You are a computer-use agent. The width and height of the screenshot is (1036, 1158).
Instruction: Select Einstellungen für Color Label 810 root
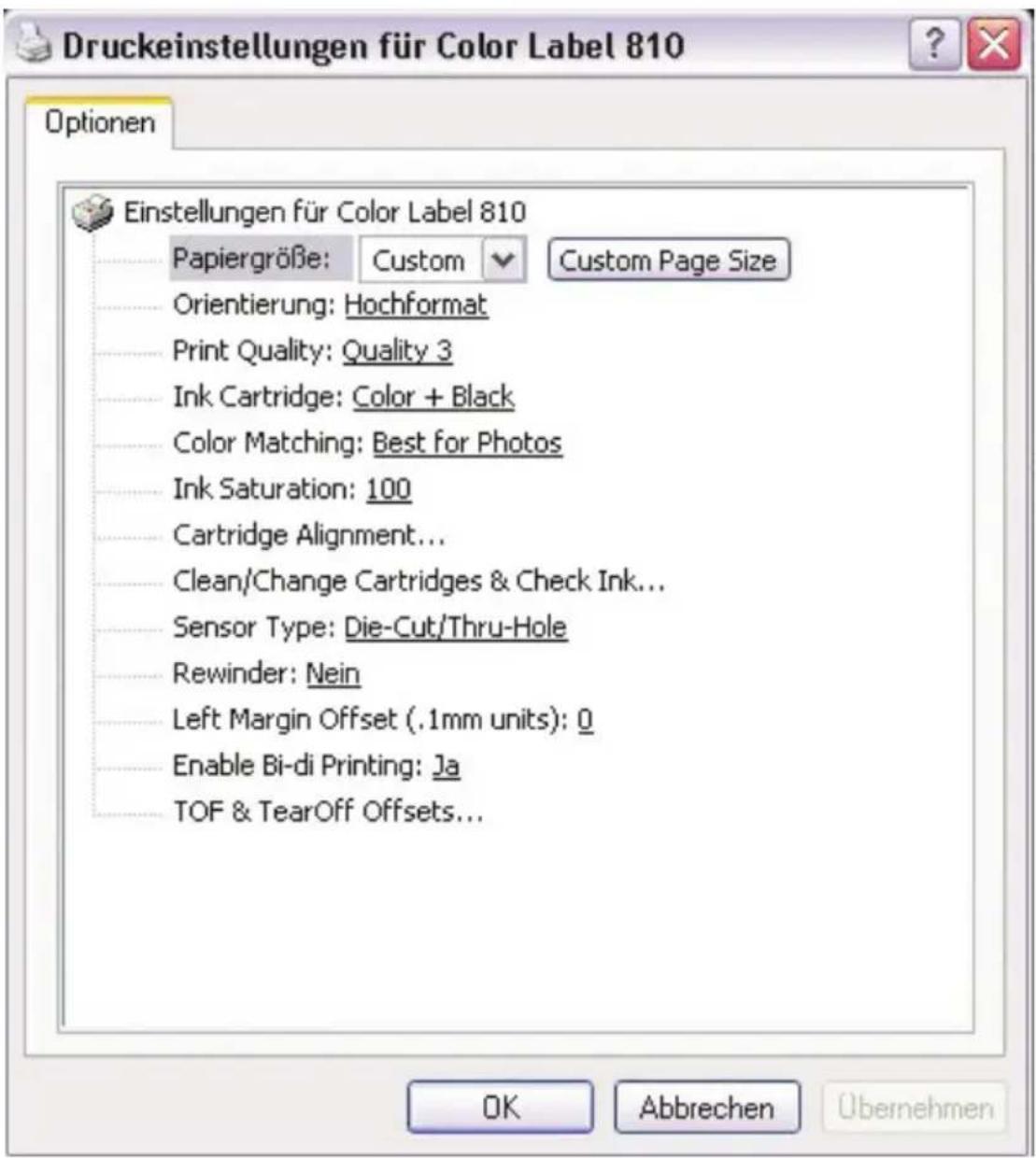click(x=325, y=212)
